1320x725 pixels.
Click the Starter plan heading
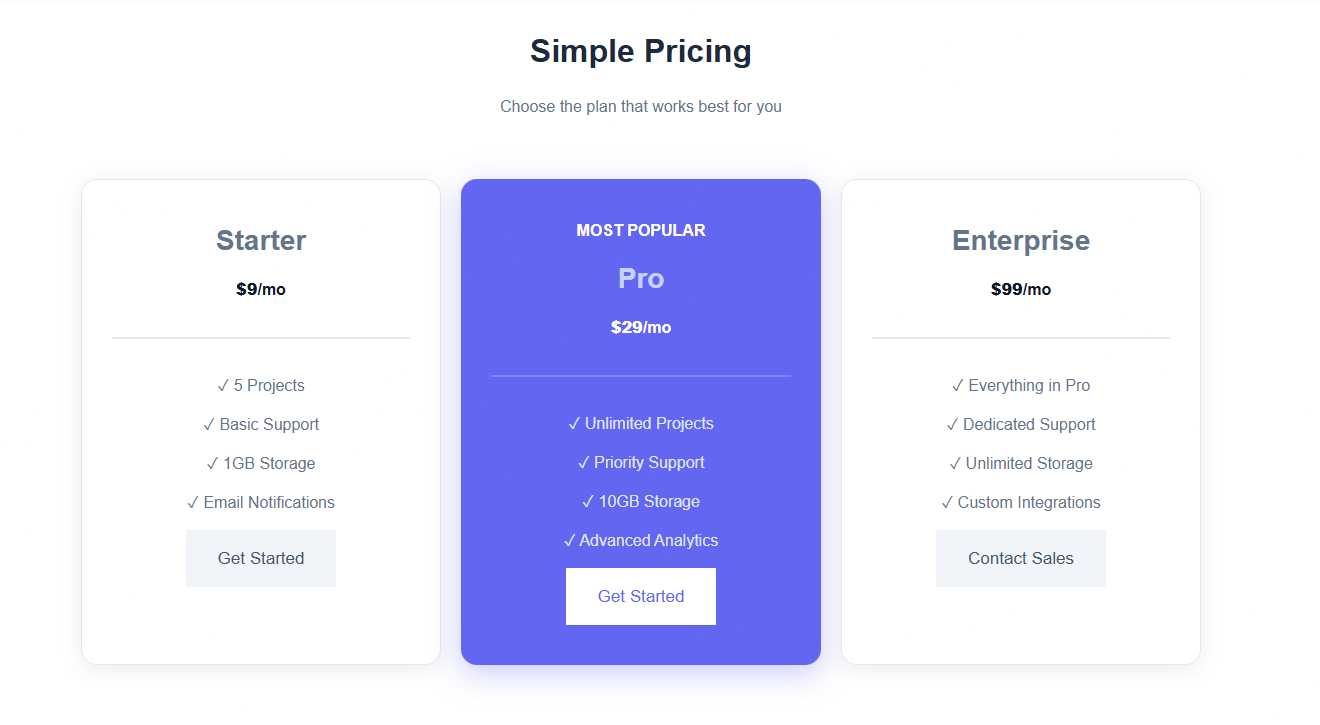[261, 241]
